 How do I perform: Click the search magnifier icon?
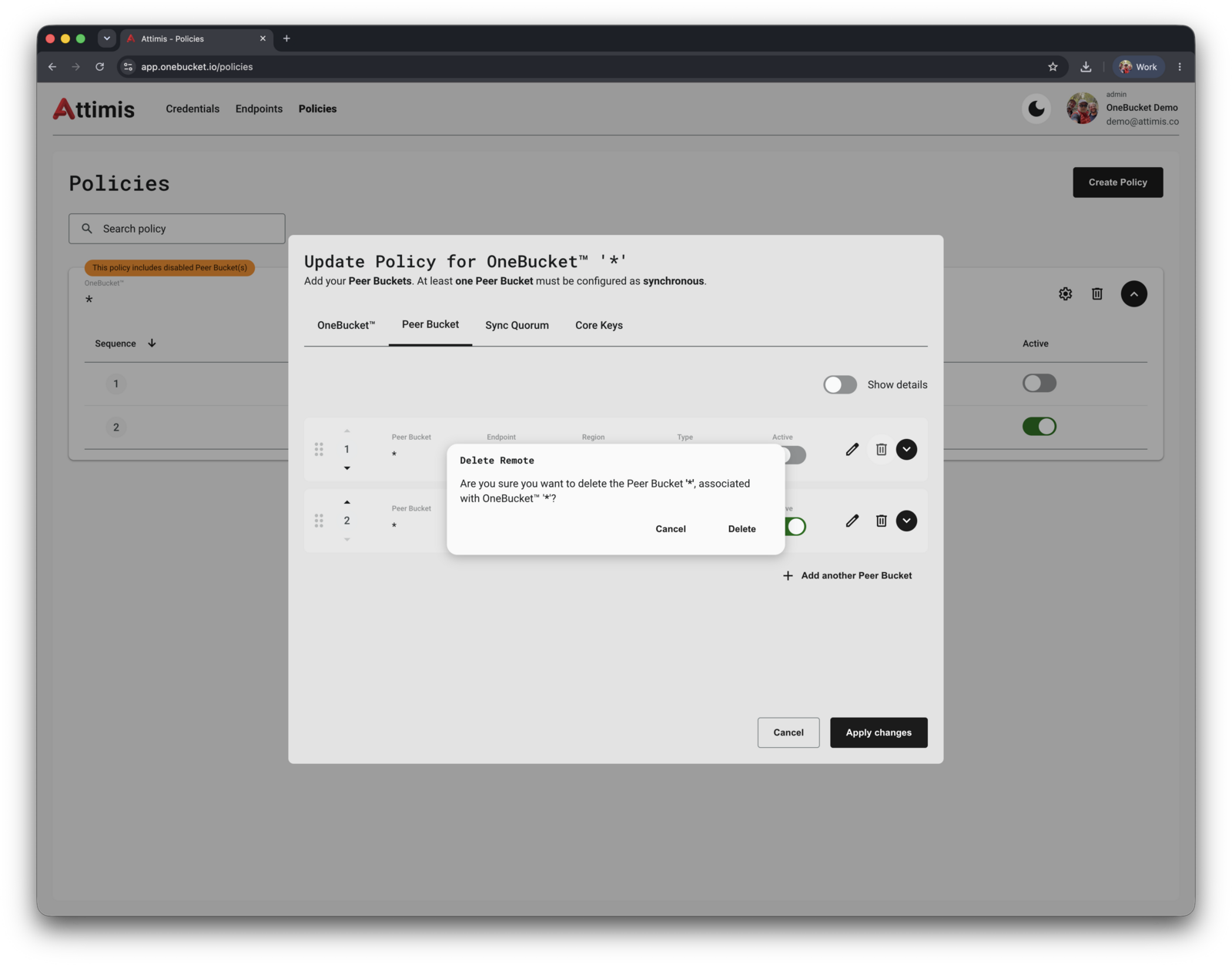point(87,229)
